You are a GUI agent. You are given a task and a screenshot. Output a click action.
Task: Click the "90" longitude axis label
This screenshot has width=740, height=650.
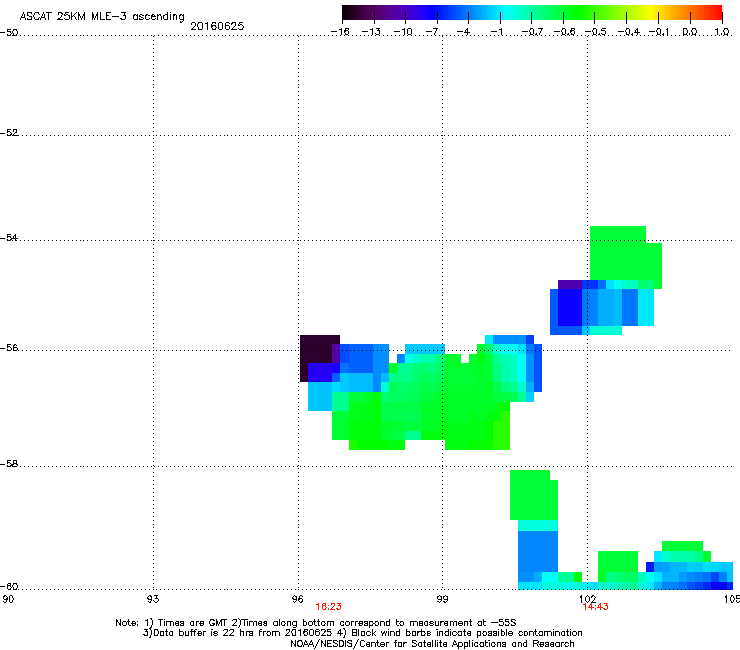tap(8, 599)
